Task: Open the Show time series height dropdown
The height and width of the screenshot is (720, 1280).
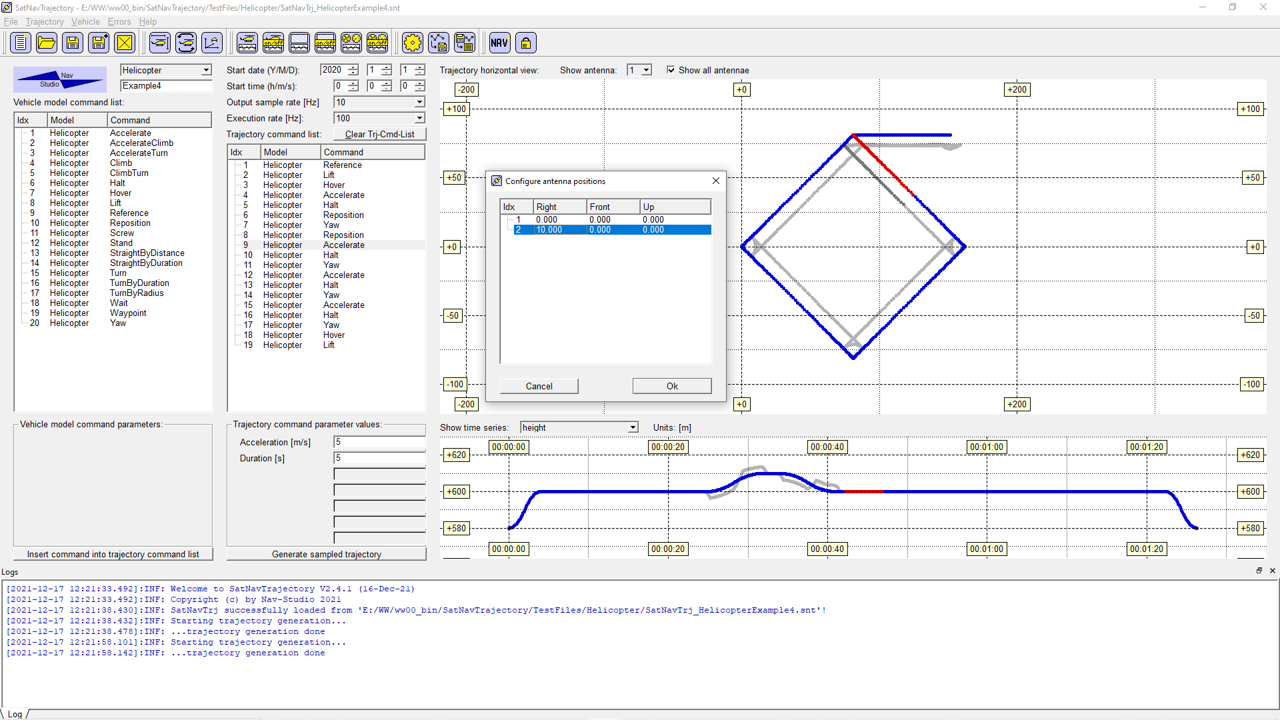Action: [x=632, y=428]
